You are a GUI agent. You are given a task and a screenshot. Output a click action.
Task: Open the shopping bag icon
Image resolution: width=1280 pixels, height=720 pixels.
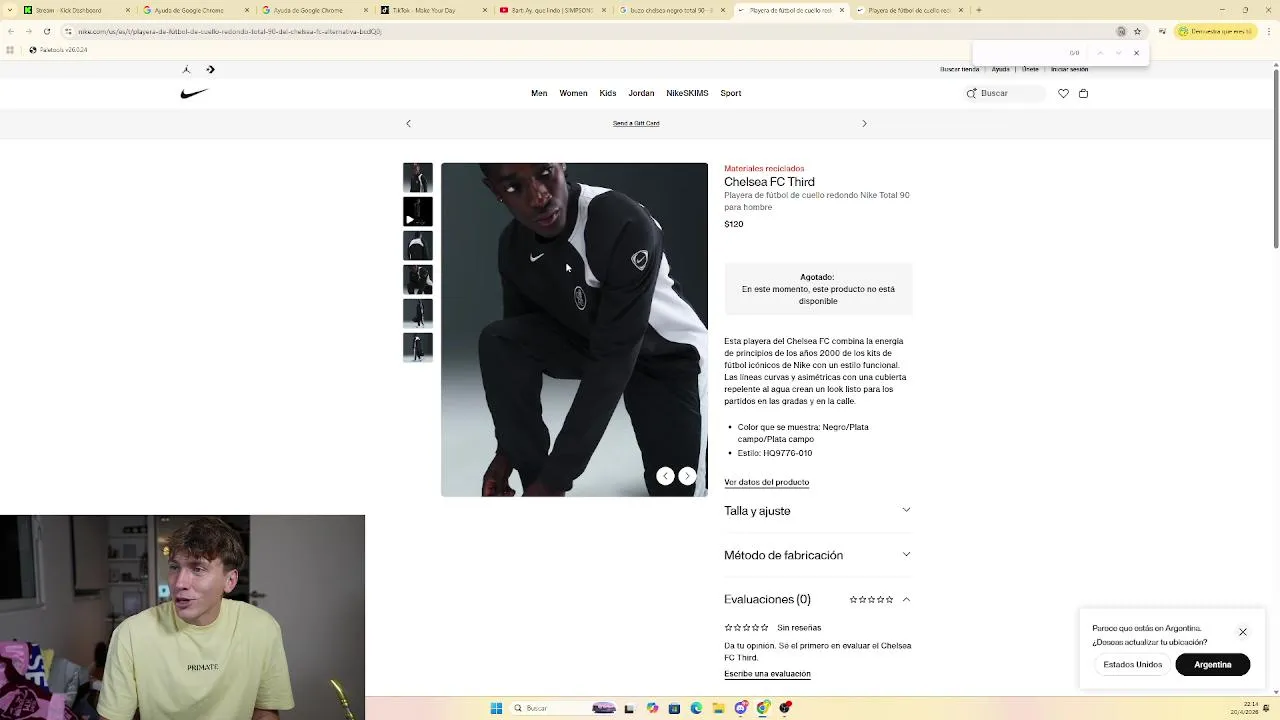(x=1083, y=93)
